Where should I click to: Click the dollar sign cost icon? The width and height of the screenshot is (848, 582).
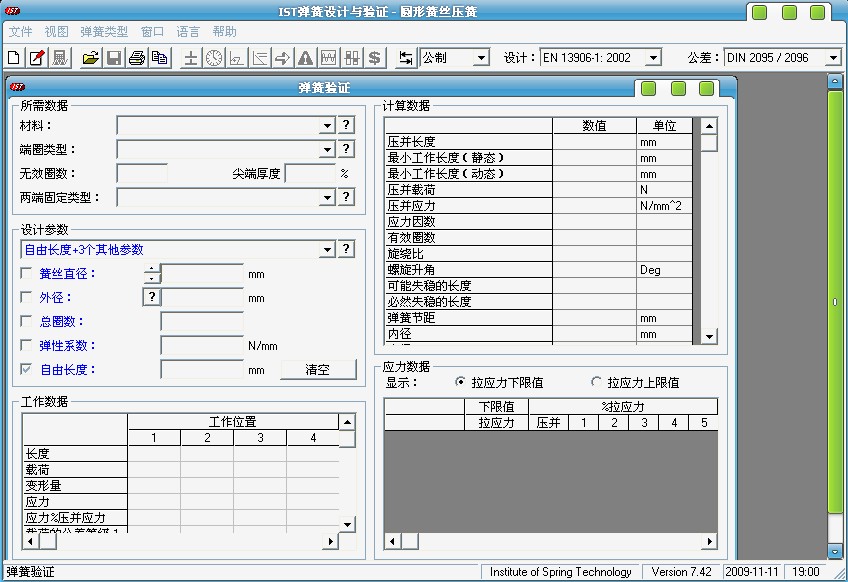click(374, 57)
